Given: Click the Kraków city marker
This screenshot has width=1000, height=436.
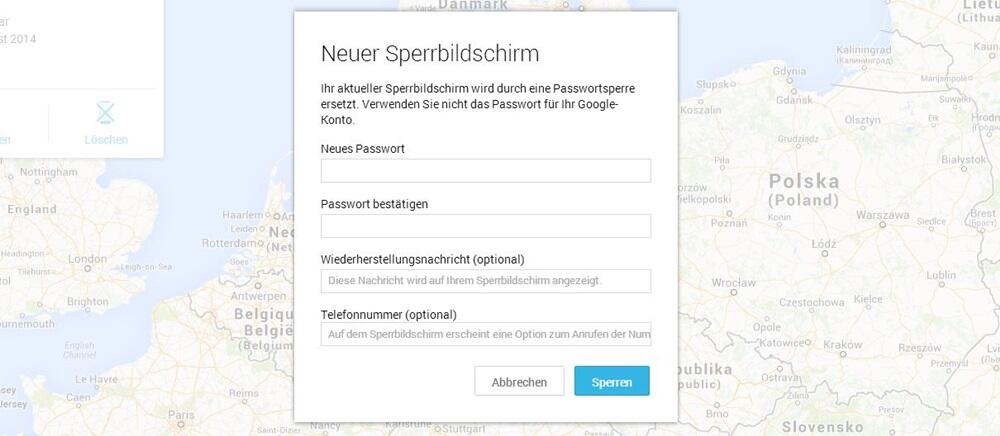Looking at the screenshot, I should point(842,354).
